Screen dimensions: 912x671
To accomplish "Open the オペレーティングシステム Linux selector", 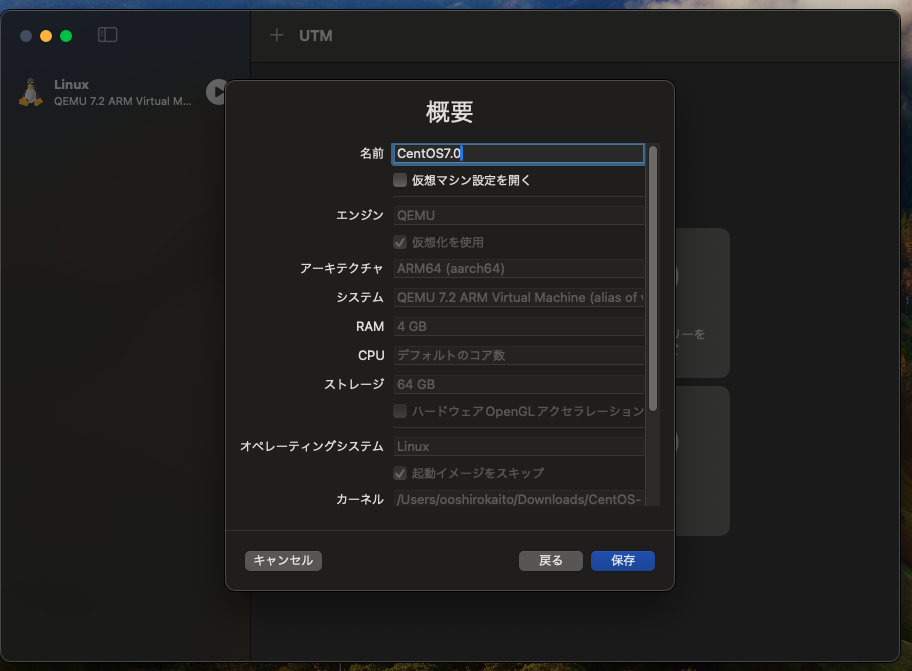I will tap(518, 445).
